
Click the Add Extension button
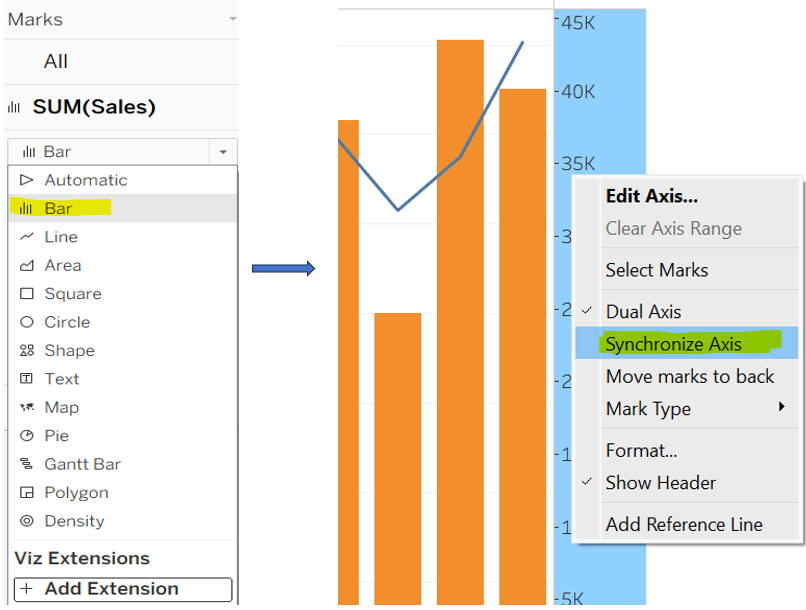122,589
